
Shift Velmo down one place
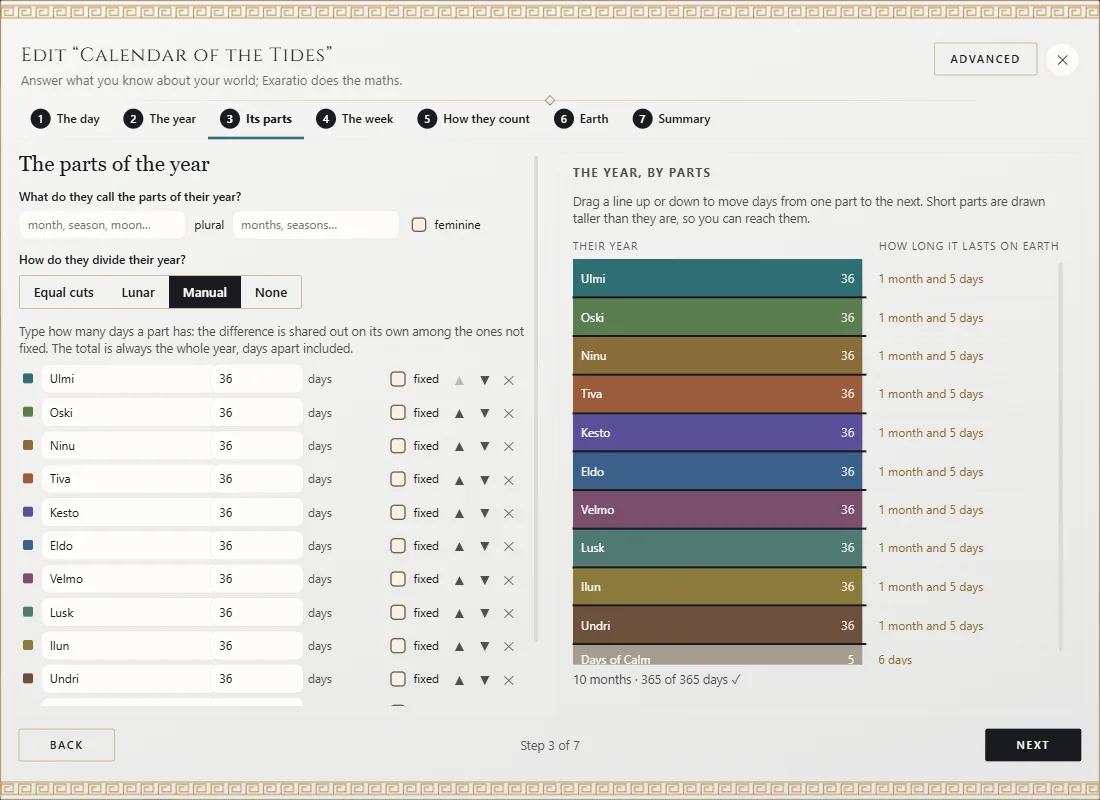485,580
